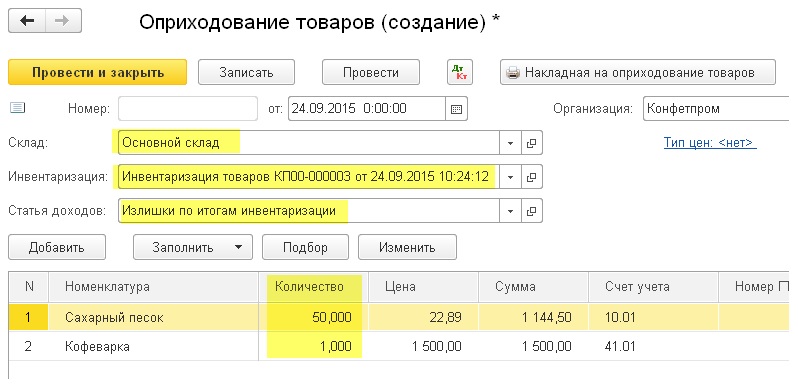Screen dimensions: 798x392
Task: Open the Статья доходов open-form icon
Action: [x=531, y=211]
